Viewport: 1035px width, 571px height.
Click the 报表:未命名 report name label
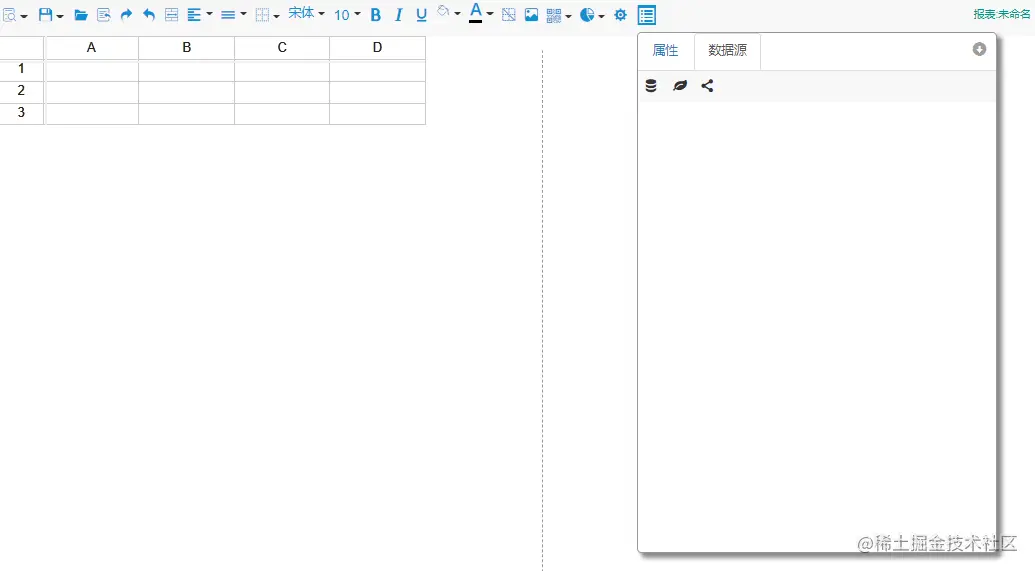pyautogui.click(x=1002, y=14)
